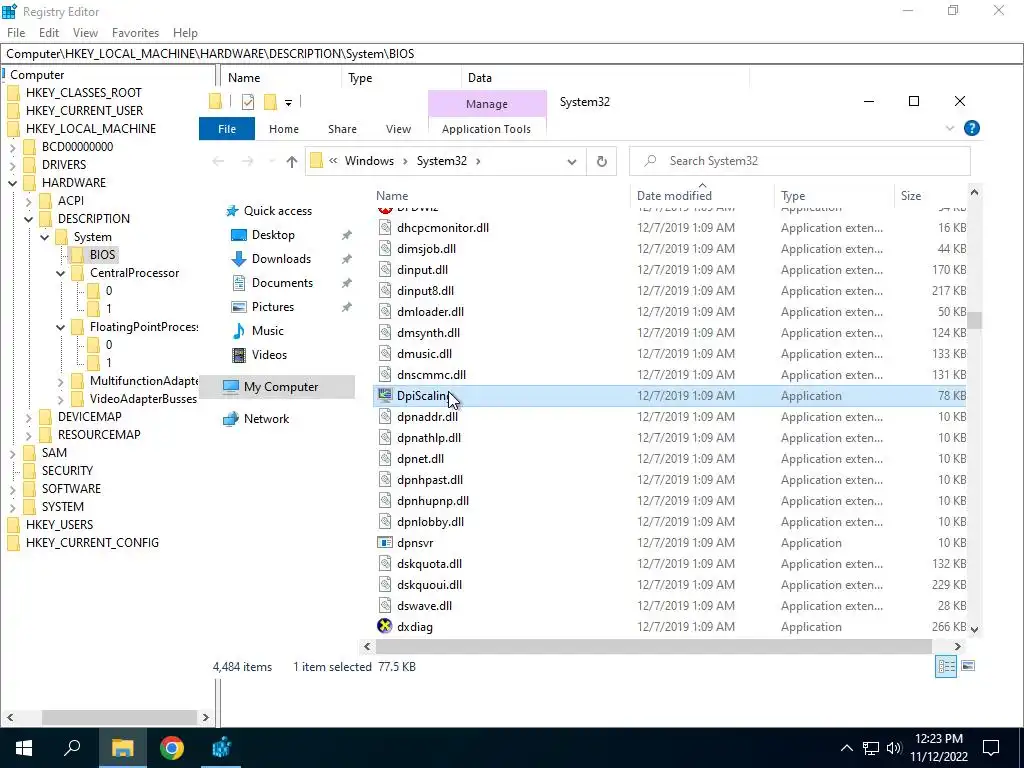Select HKEY_USERS hive in tree
The image size is (1024, 768).
point(59,525)
